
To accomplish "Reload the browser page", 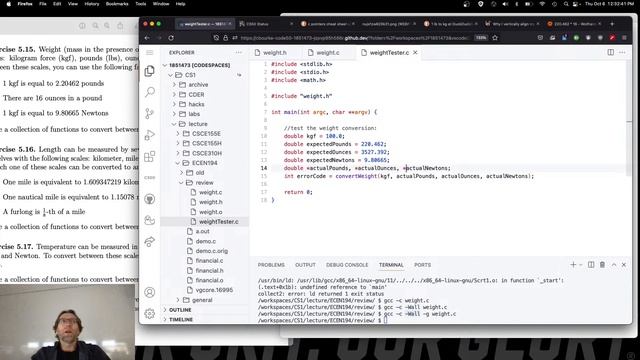I will click(171, 38).
